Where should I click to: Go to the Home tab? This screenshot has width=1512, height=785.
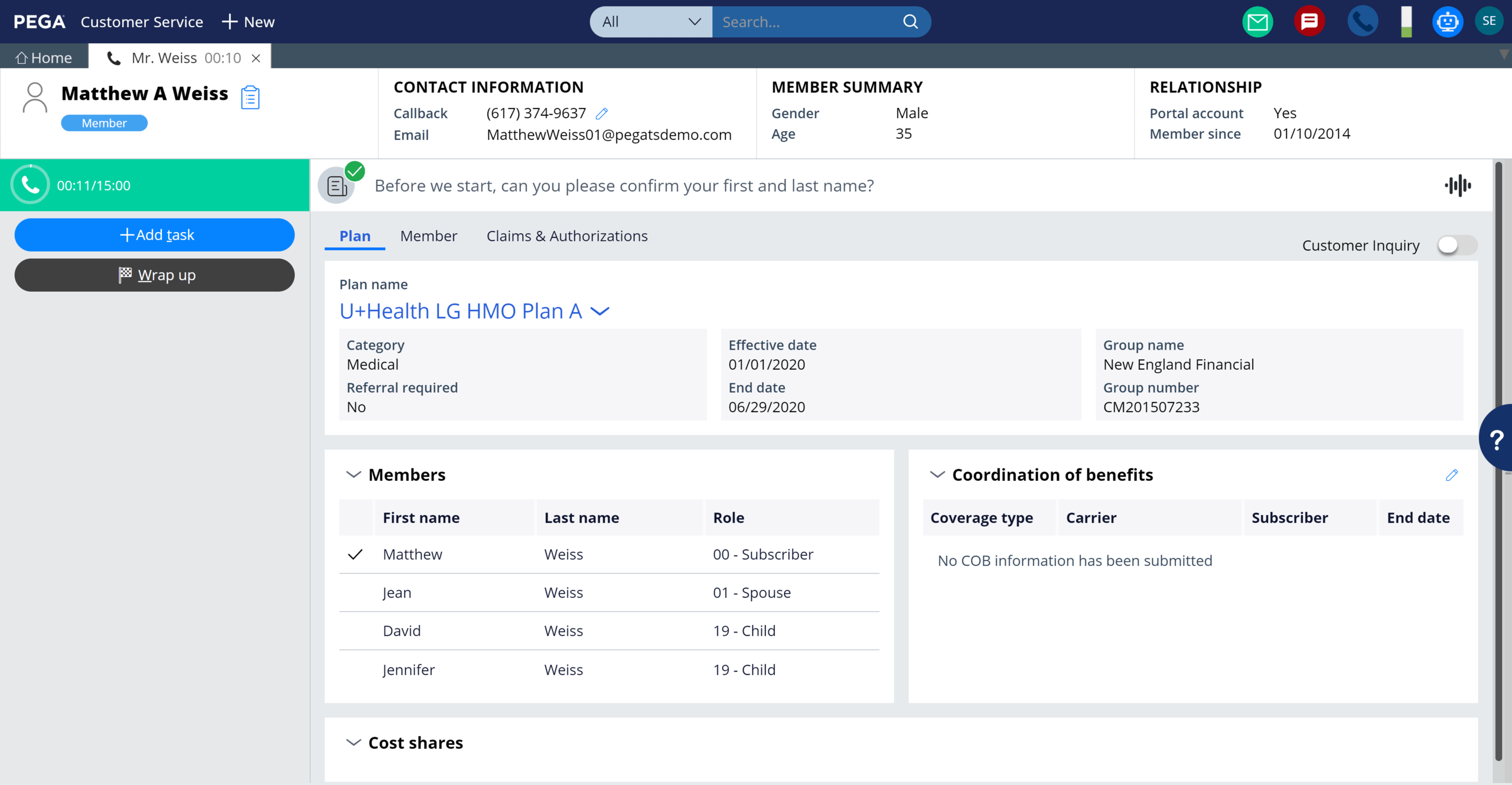pos(44,57)
